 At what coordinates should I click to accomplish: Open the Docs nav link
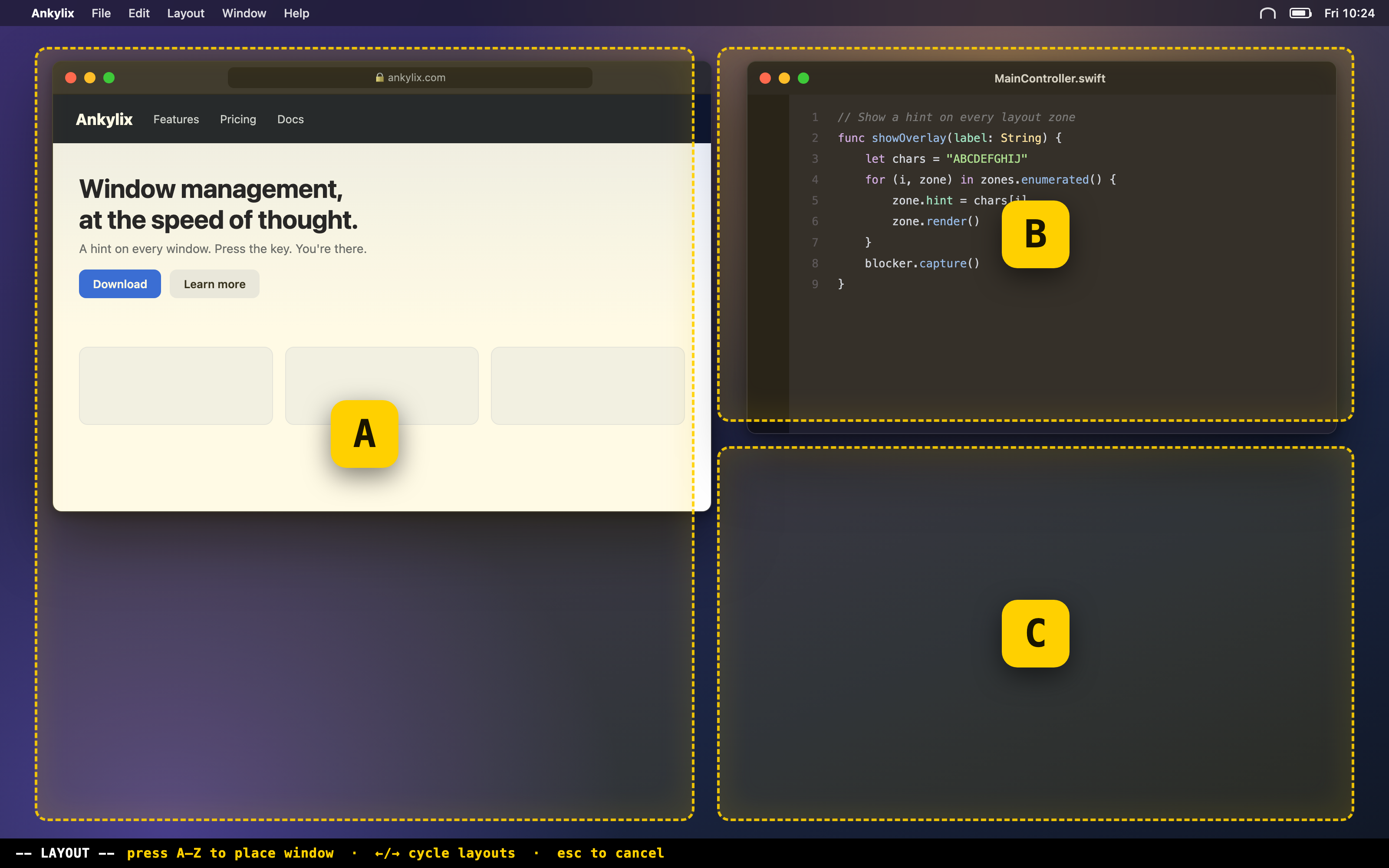coord(290,119)
